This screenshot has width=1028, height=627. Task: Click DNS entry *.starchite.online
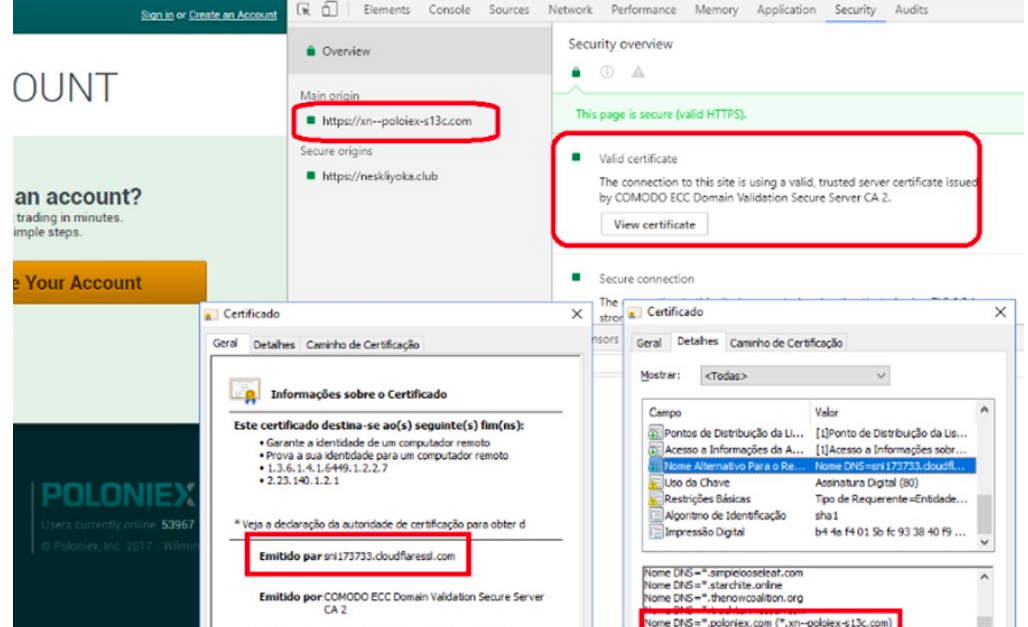tap(713, 585)
